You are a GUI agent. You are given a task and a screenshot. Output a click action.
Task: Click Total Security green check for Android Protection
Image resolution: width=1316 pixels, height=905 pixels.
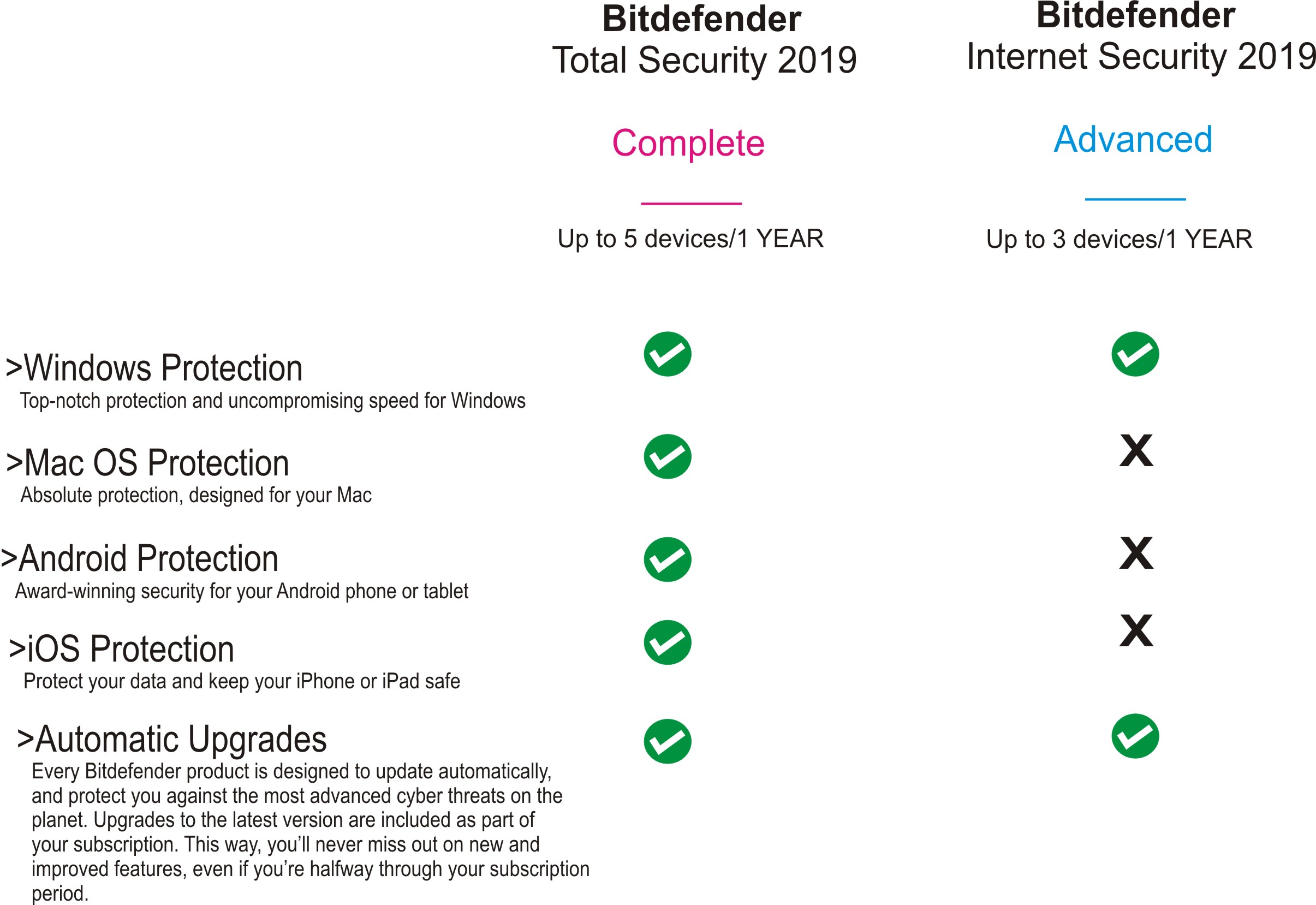pos(668,559)
